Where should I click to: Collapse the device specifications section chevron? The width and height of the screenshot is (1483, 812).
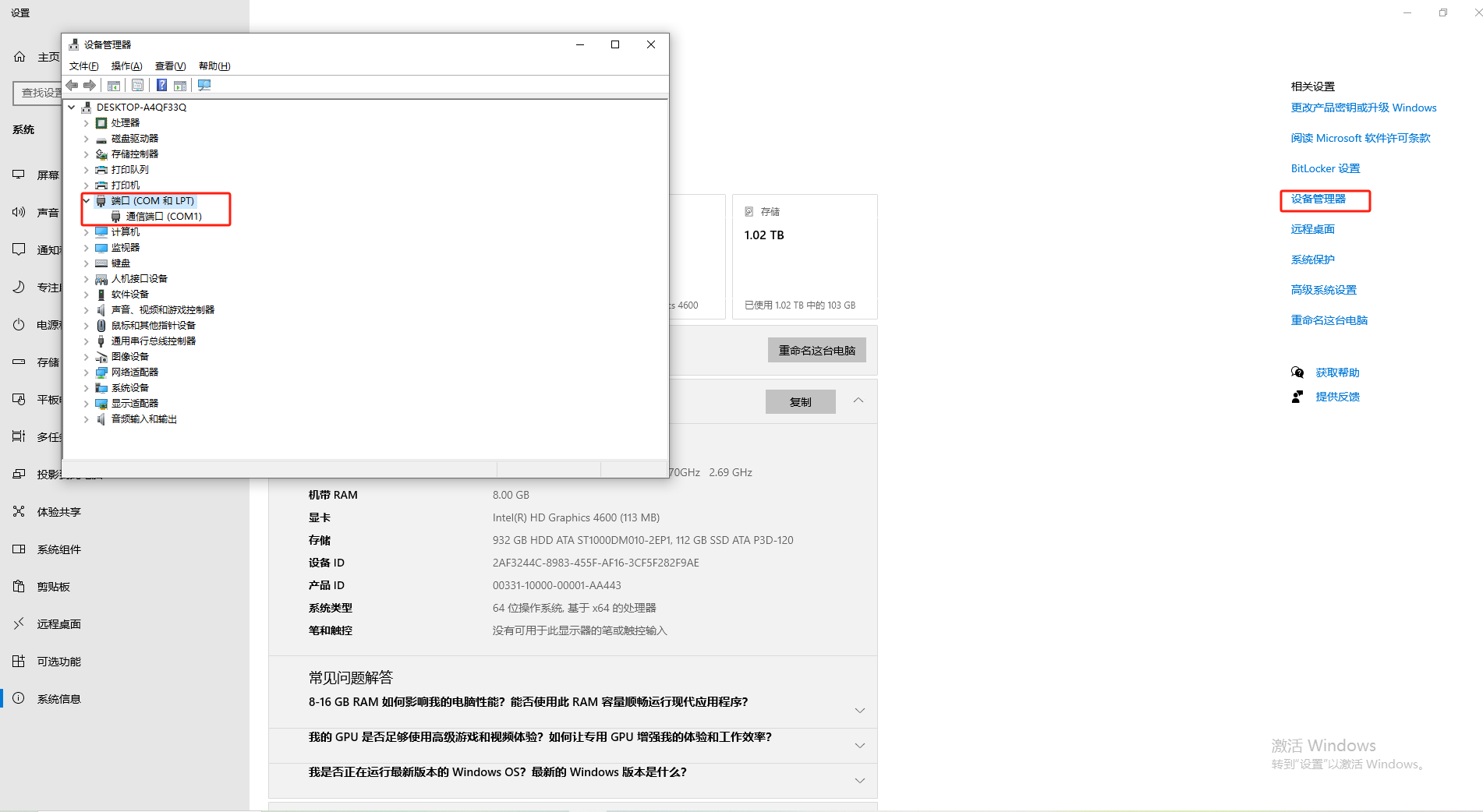pos(858,401)
